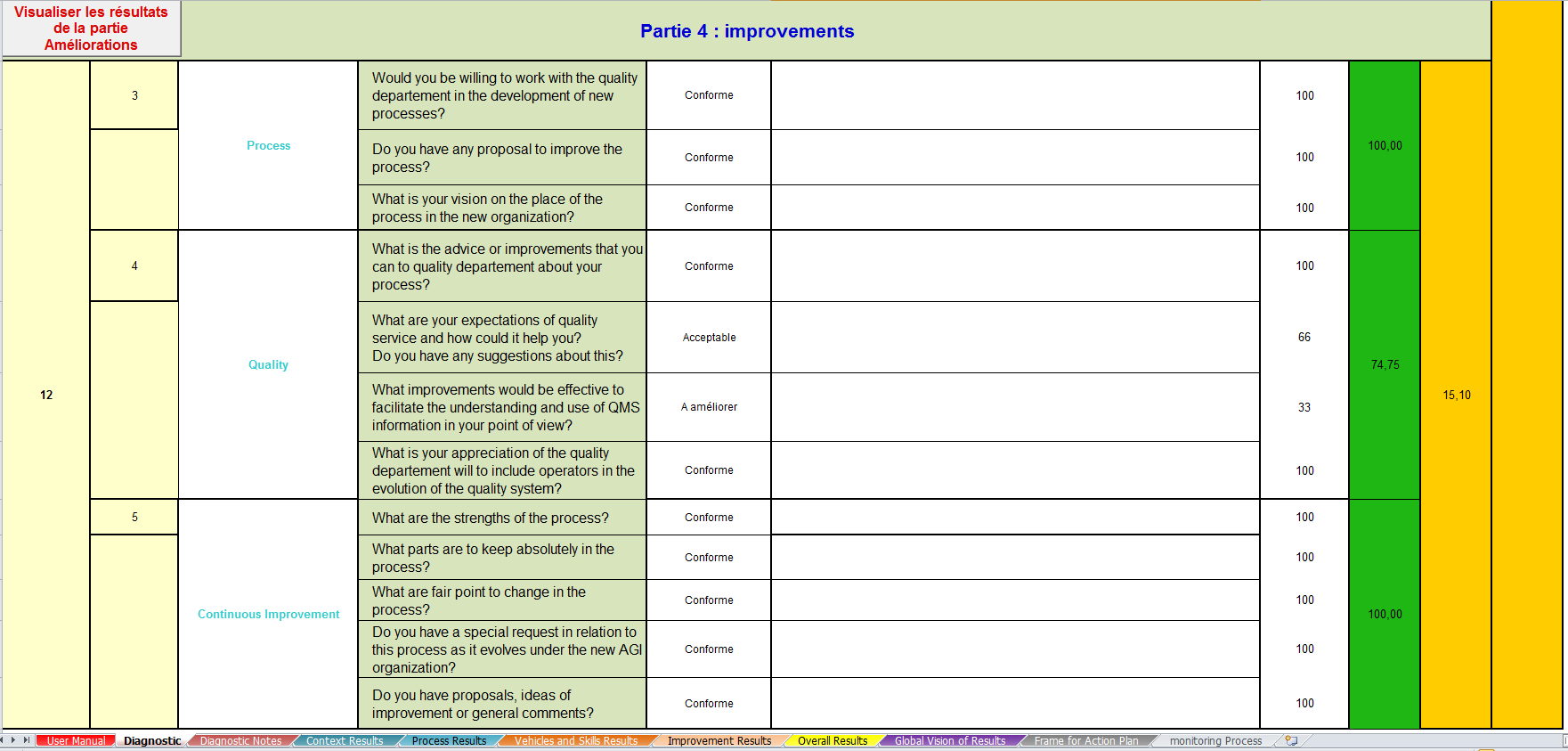This screenshot has width=1568, height=751.
Task: Click 'Do you have proposals, ideas of improvement' question
Action: [x=502, y=704]
